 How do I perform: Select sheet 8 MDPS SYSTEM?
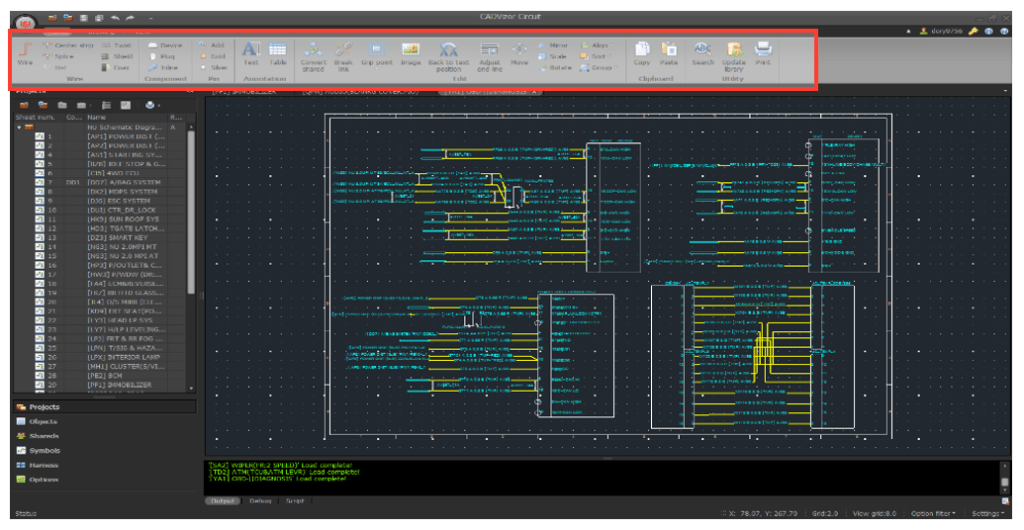(101, 191)
